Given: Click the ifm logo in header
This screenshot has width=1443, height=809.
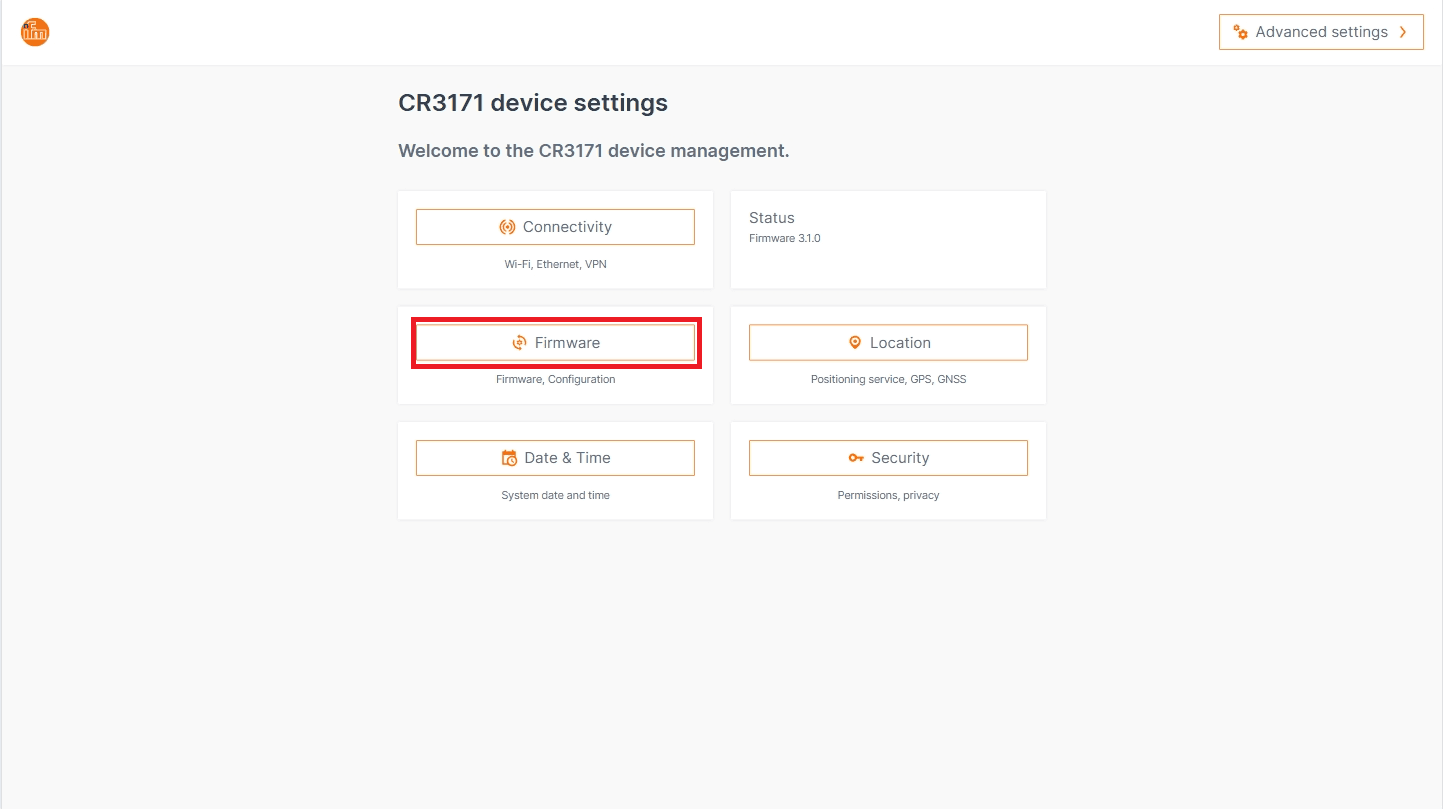Looking at the screenshot, I should 35,32.
